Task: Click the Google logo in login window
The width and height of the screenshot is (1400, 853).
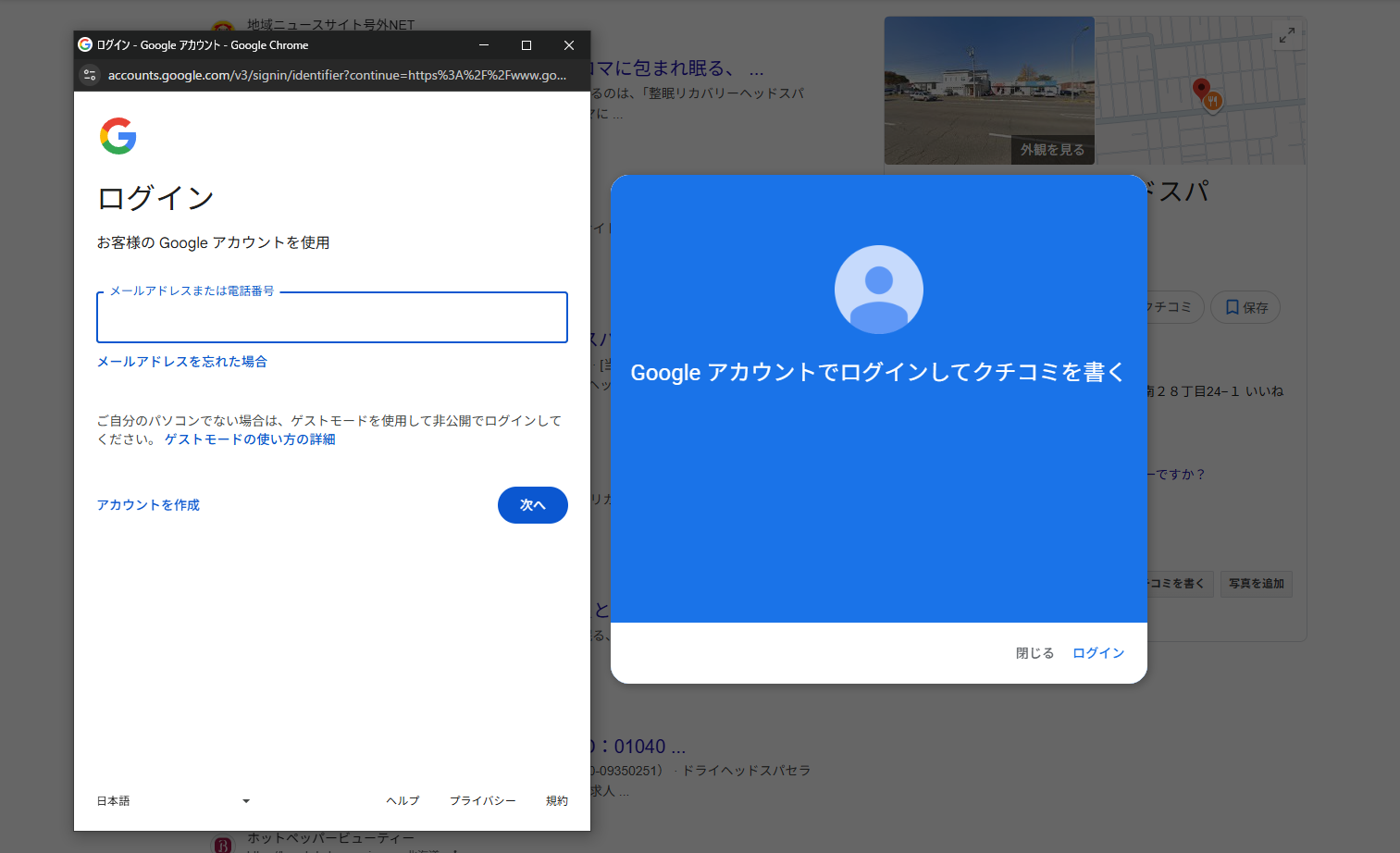Action: 118,136
